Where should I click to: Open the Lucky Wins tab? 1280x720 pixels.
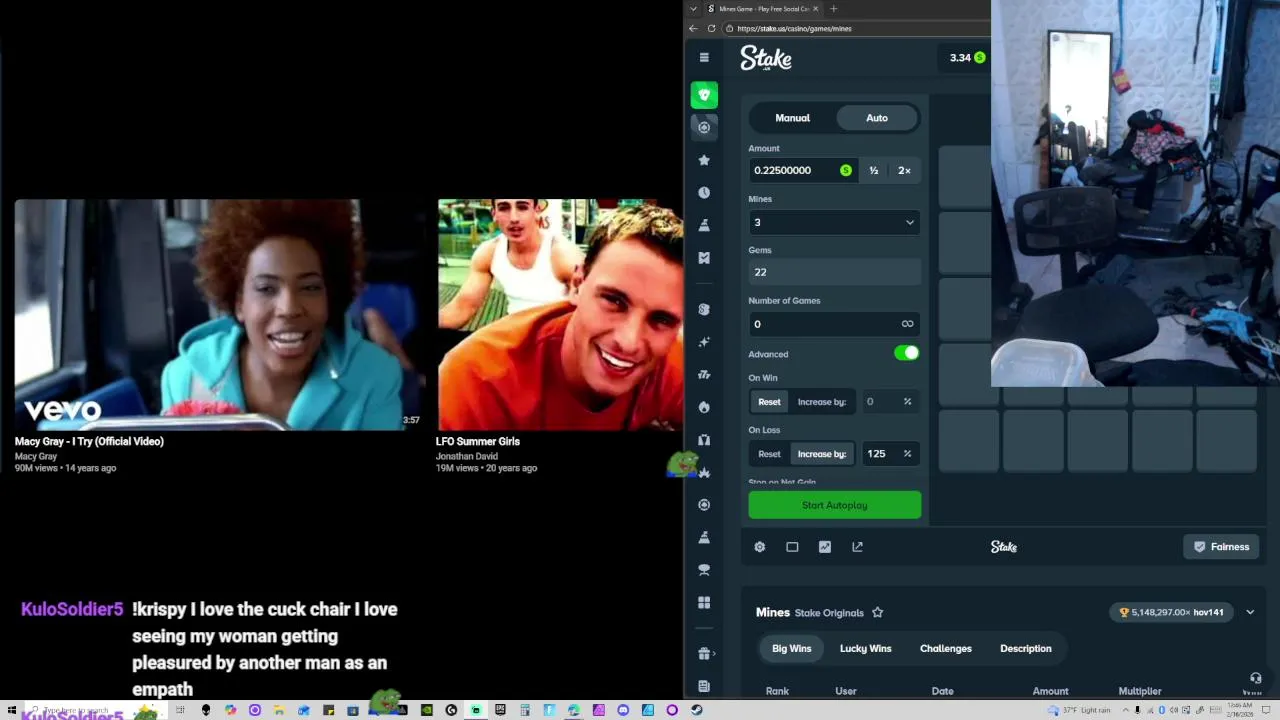coord(866,648)
